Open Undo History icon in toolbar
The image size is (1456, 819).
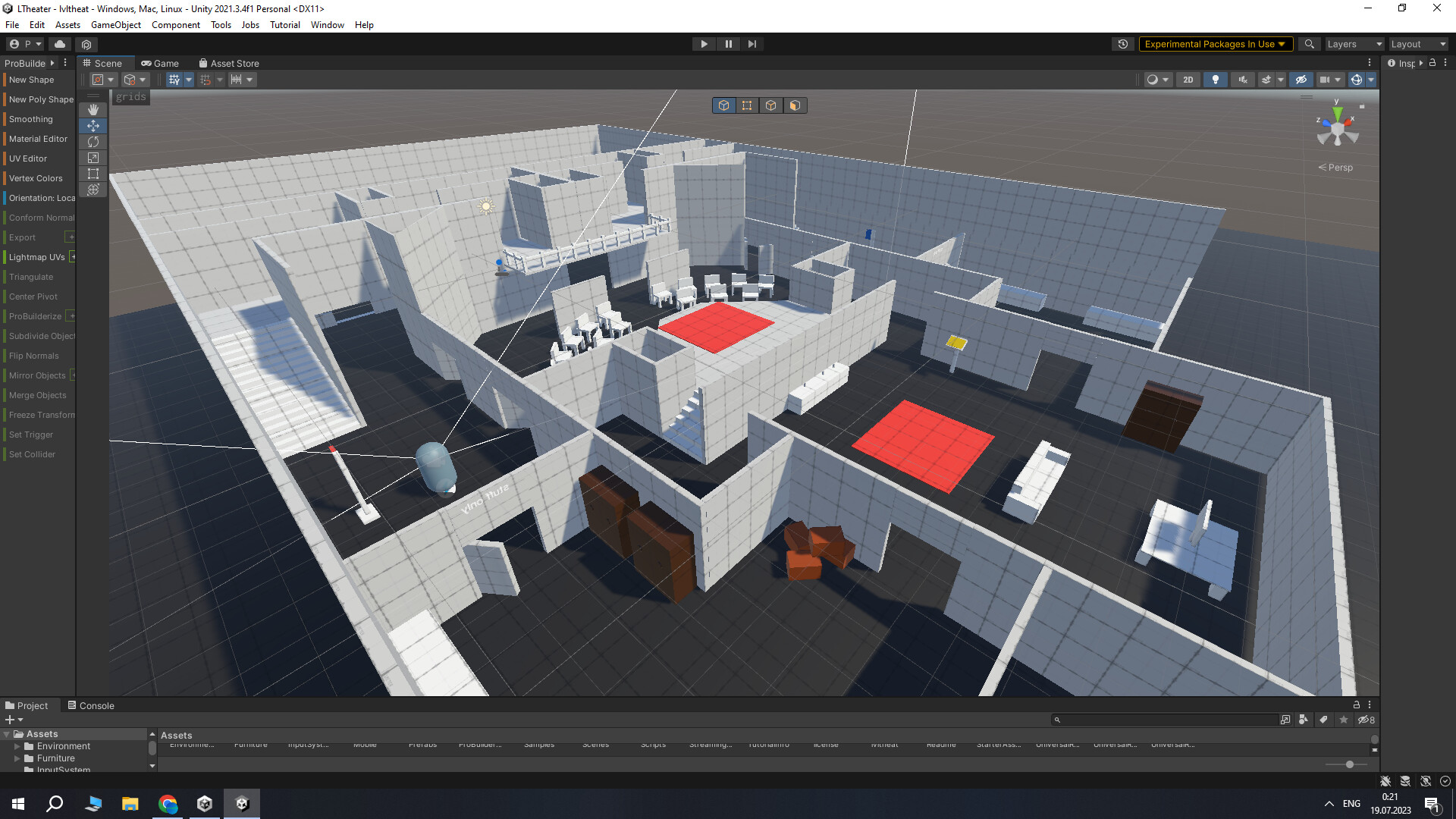click(1123, 44)
